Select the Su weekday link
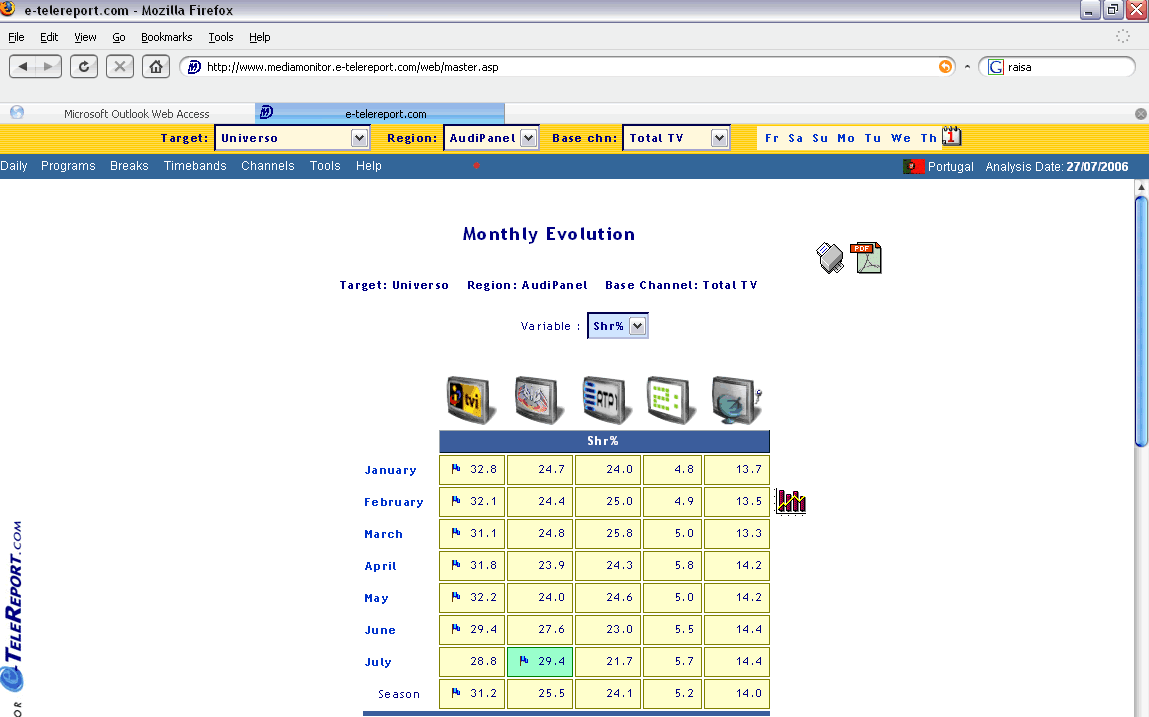 (x=820, y=138)
